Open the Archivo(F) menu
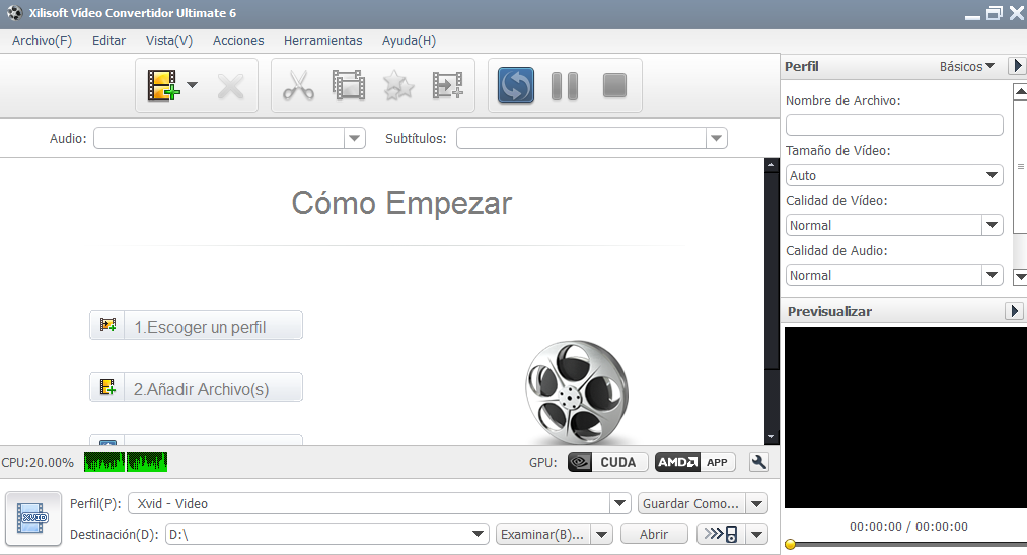The width and height of the screenshot is (1027, 555). click(42, 41)
